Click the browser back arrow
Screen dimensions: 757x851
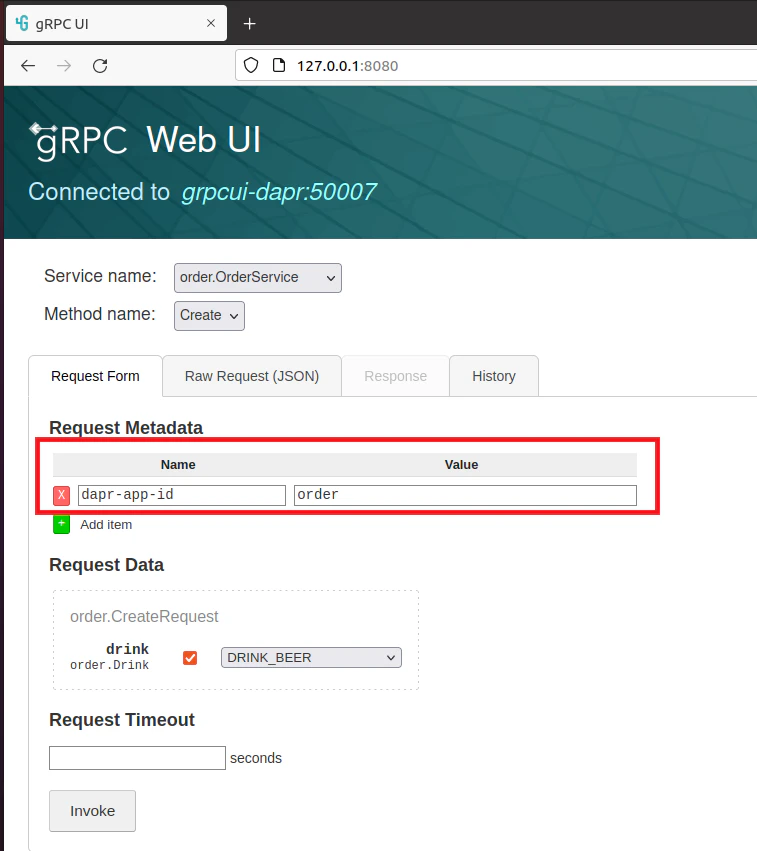[28, 66]
